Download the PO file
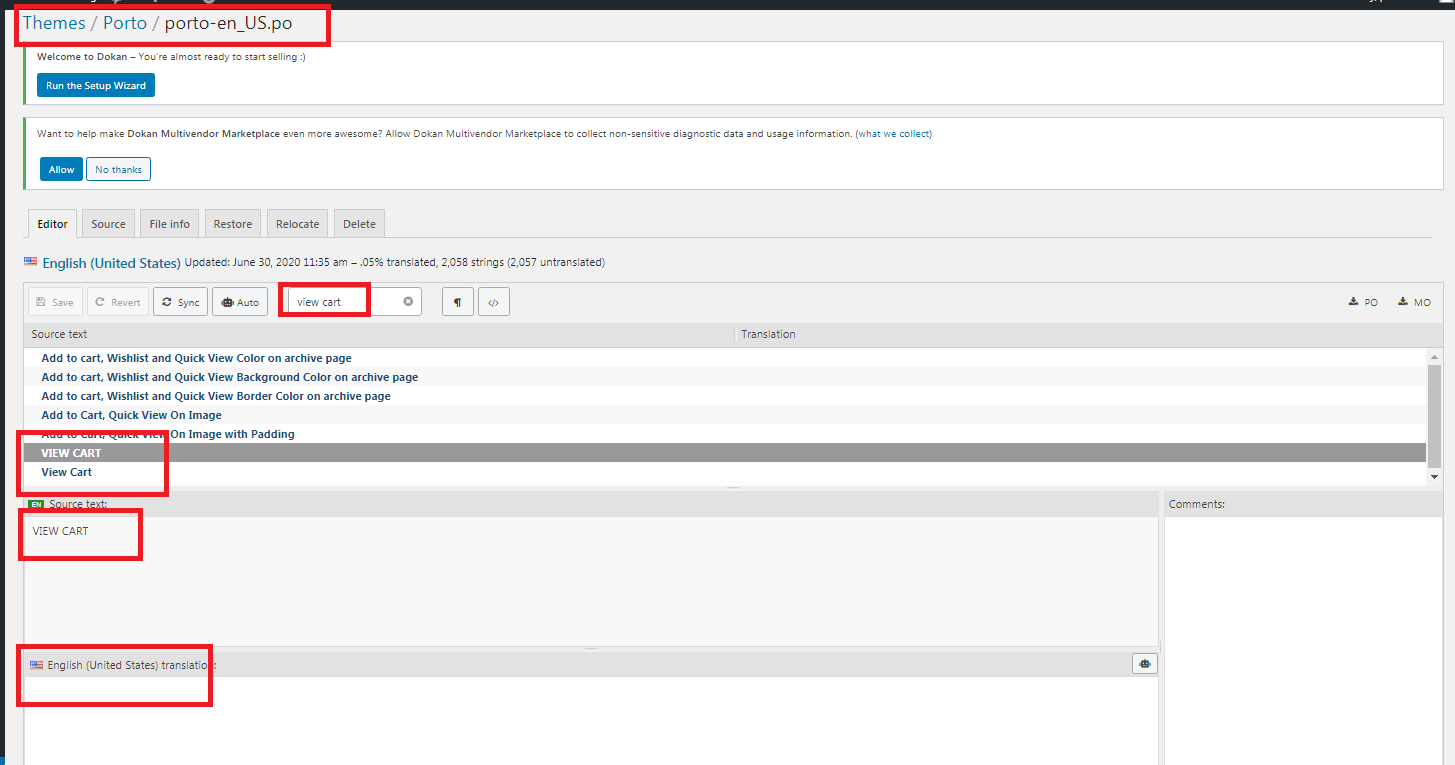This screenshot has width=1455, height=765. (1363, 302)
